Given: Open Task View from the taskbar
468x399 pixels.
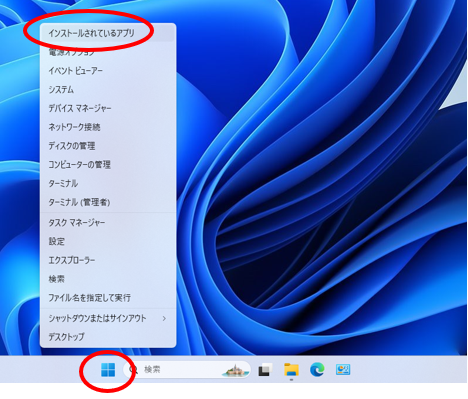Looking at the screenshot, I should (x=265, y=370).
